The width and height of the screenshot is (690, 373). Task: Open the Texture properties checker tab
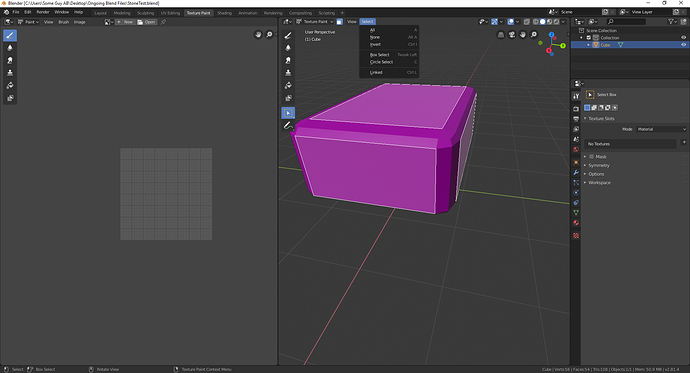coord(576,236)
